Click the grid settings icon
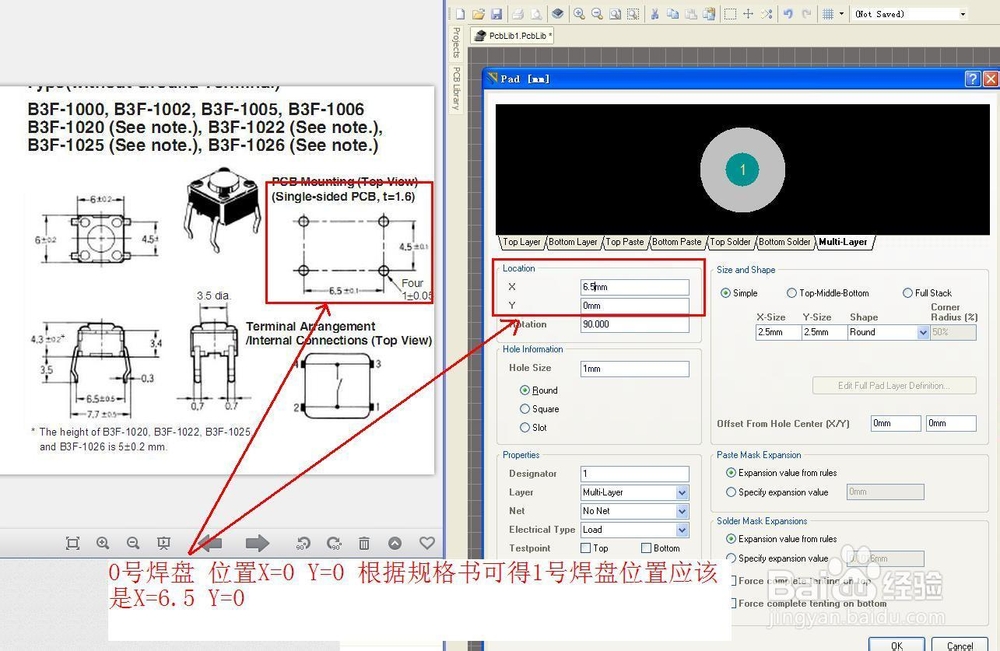 point(828,14)
